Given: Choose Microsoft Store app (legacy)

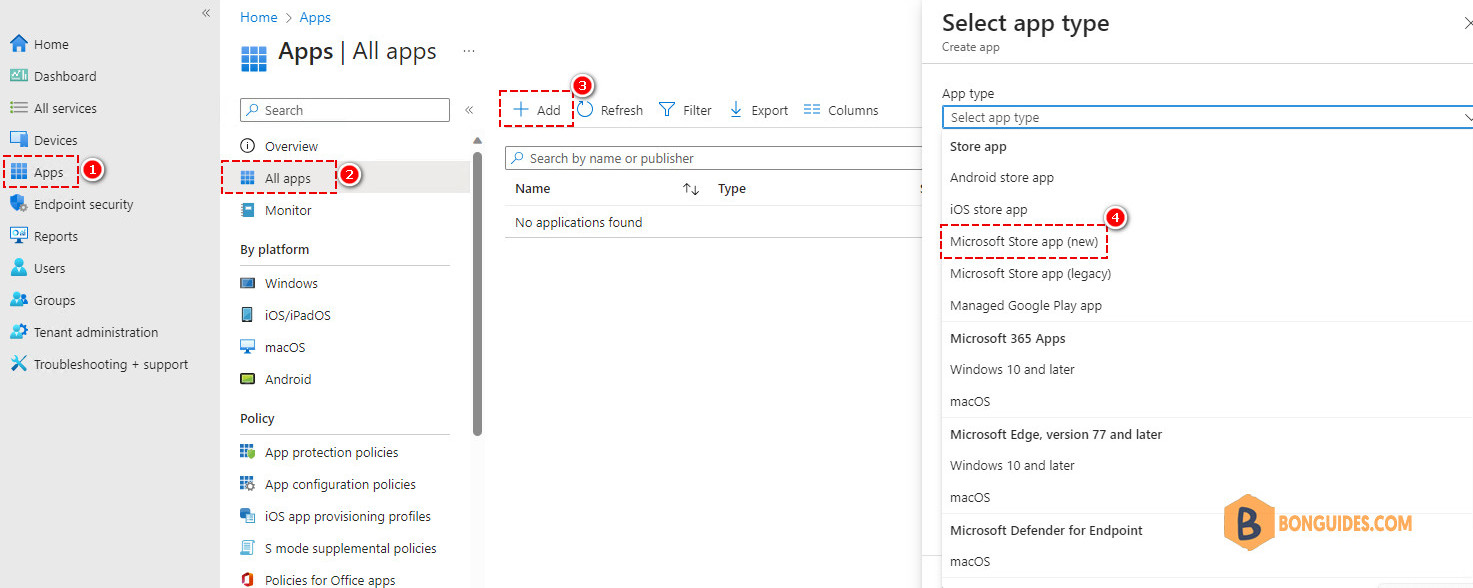Looking at the screenshot, I should point(1031,273).
